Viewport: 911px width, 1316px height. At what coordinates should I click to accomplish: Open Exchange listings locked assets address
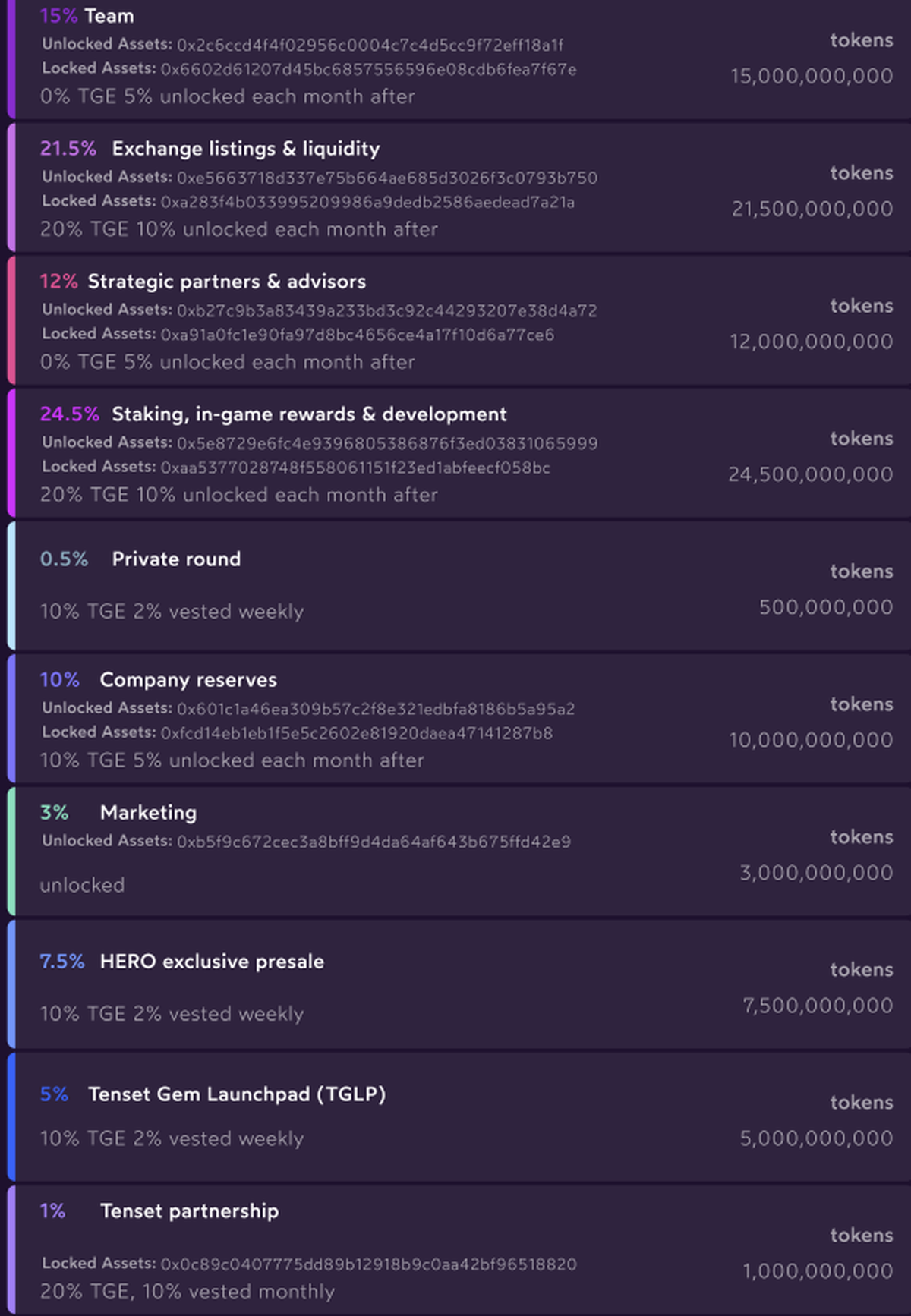pos(367,203)
